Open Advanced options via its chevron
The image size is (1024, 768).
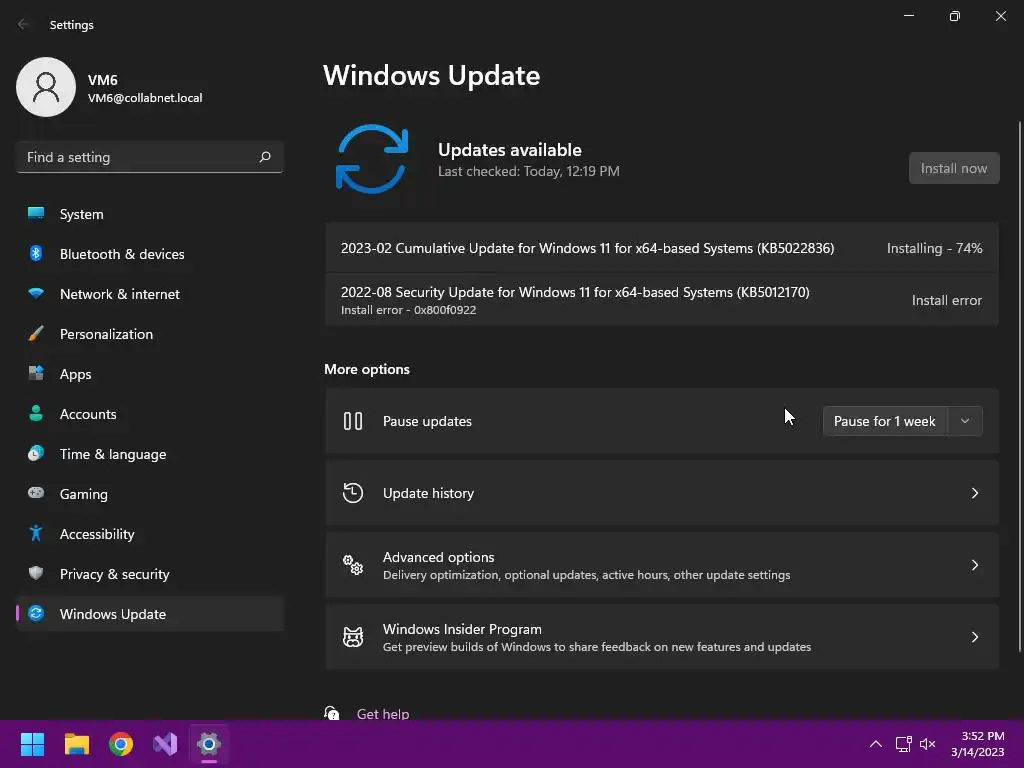pyautogui.click(x=974, y=565)
